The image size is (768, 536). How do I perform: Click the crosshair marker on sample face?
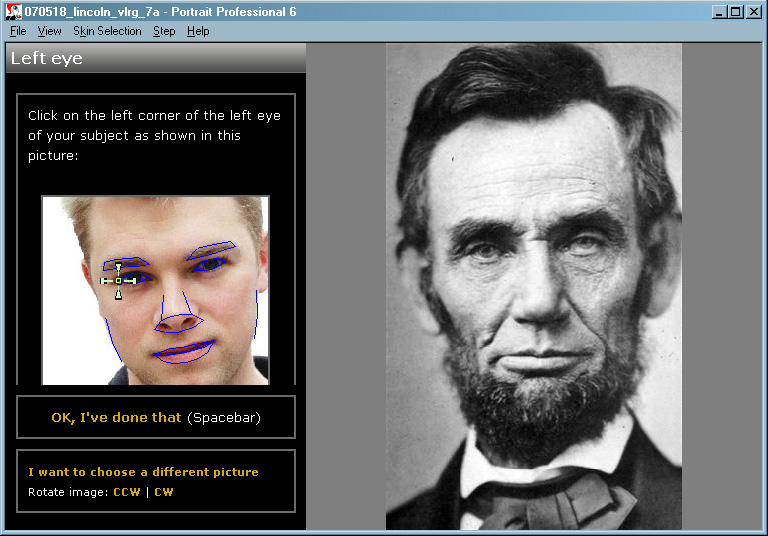point(118,280)
